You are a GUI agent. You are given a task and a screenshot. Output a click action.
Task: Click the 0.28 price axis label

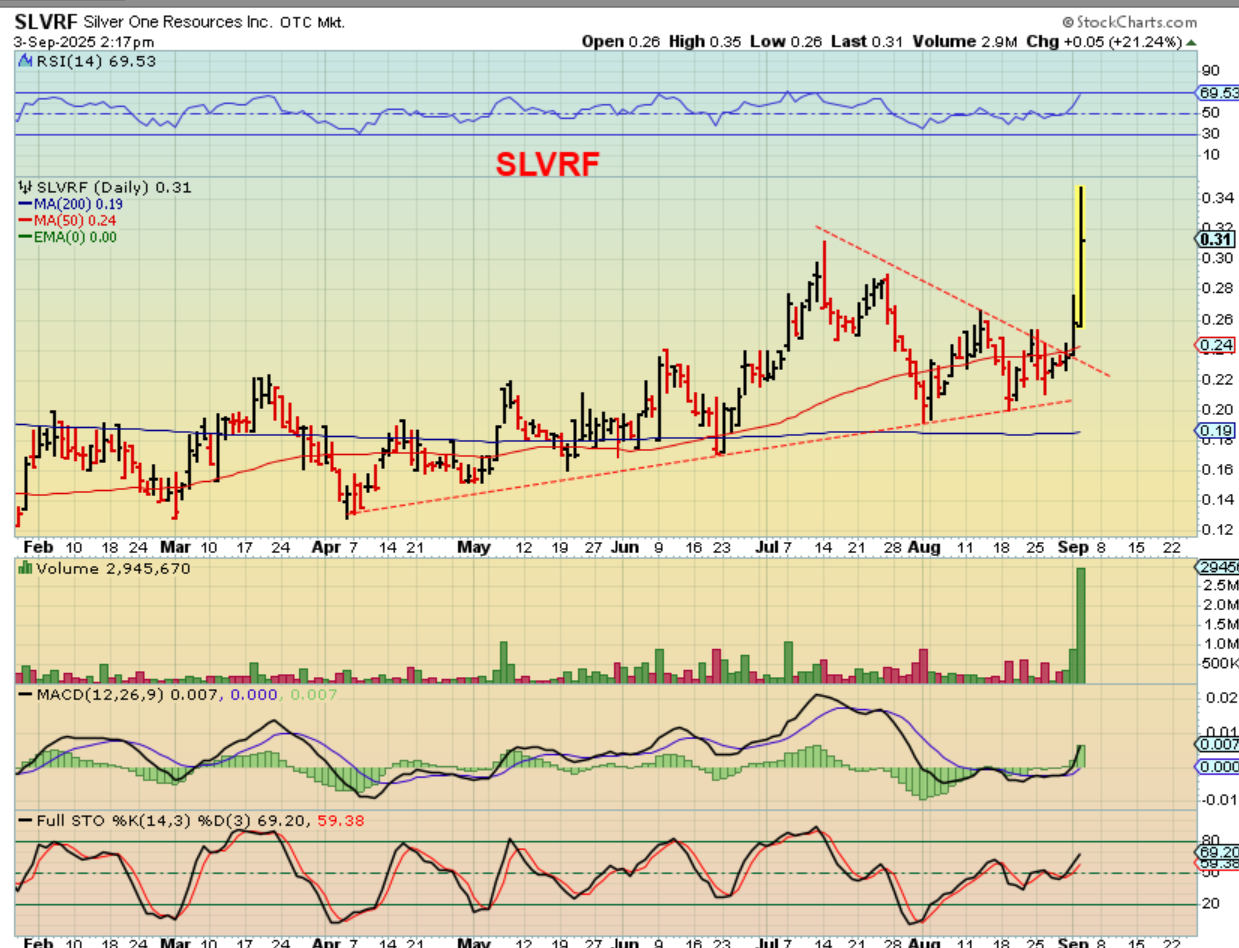coord(1216,288)
